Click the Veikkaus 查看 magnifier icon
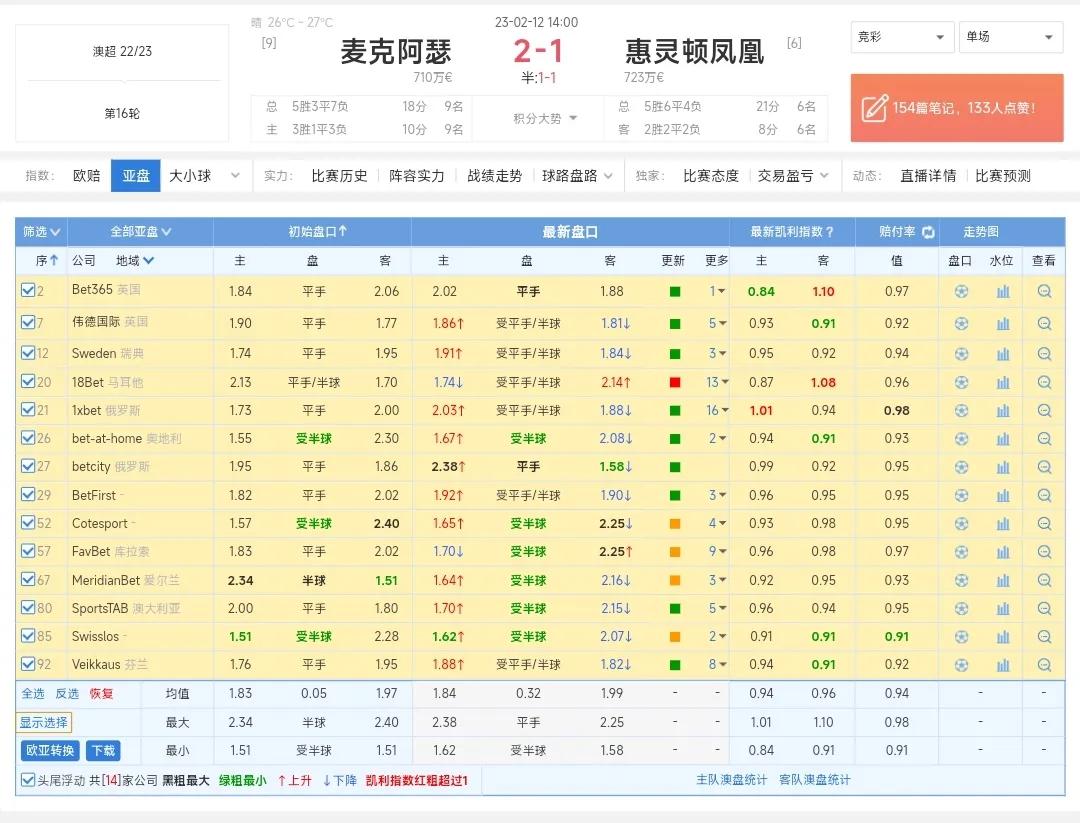Screen dimensions: 1080x823 click(x=1045, y=664)
